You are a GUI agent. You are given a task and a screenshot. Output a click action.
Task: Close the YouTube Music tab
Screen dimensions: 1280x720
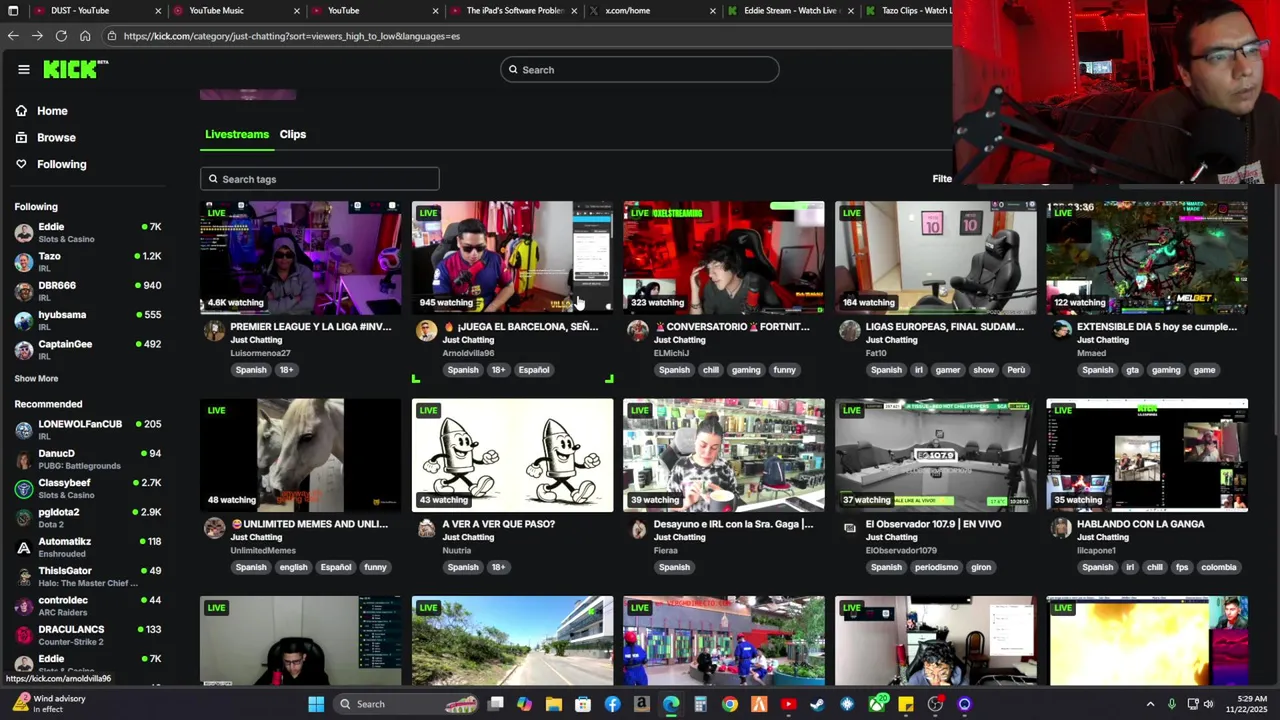(x=297, y=11)
